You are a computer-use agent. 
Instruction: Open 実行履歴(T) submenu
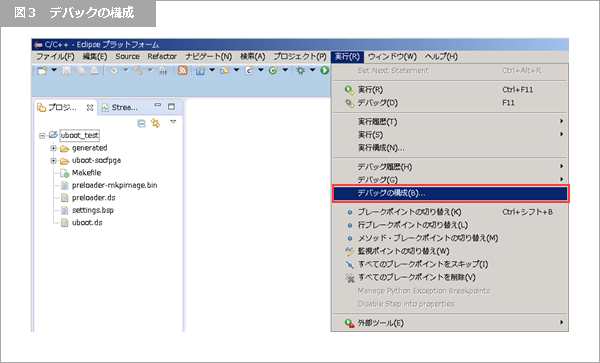pyautogui.click(x=450, y=122)
